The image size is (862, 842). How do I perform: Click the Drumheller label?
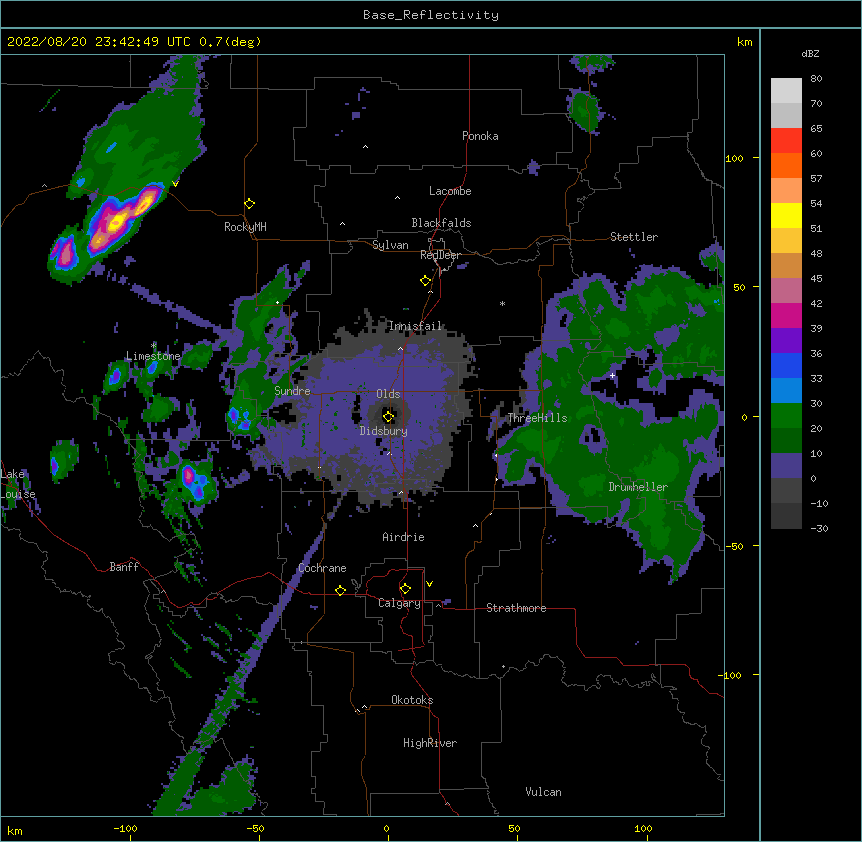[x=638, y=487]
